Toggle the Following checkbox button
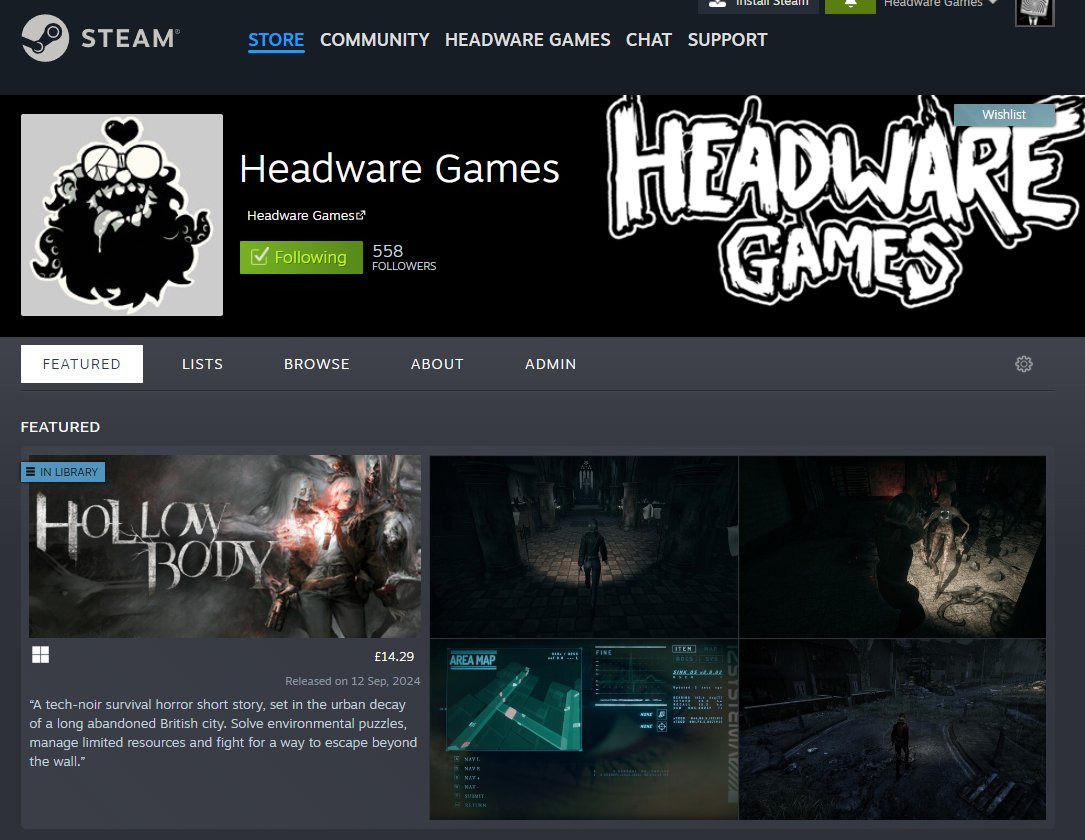Viewport: 1085px width, 840px height. (x=301, y=257)
